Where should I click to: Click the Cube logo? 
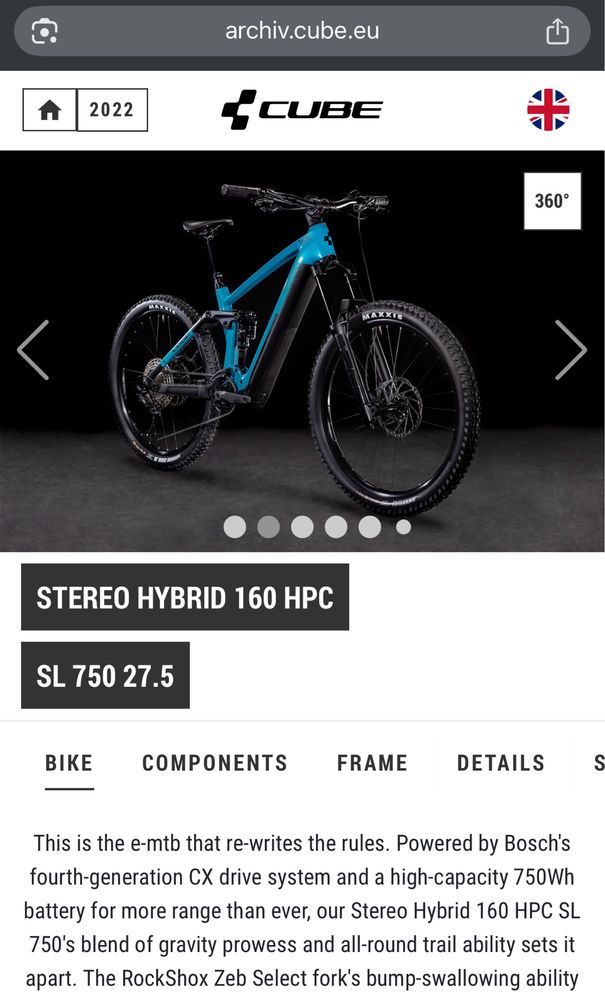(x=302, y=110)
